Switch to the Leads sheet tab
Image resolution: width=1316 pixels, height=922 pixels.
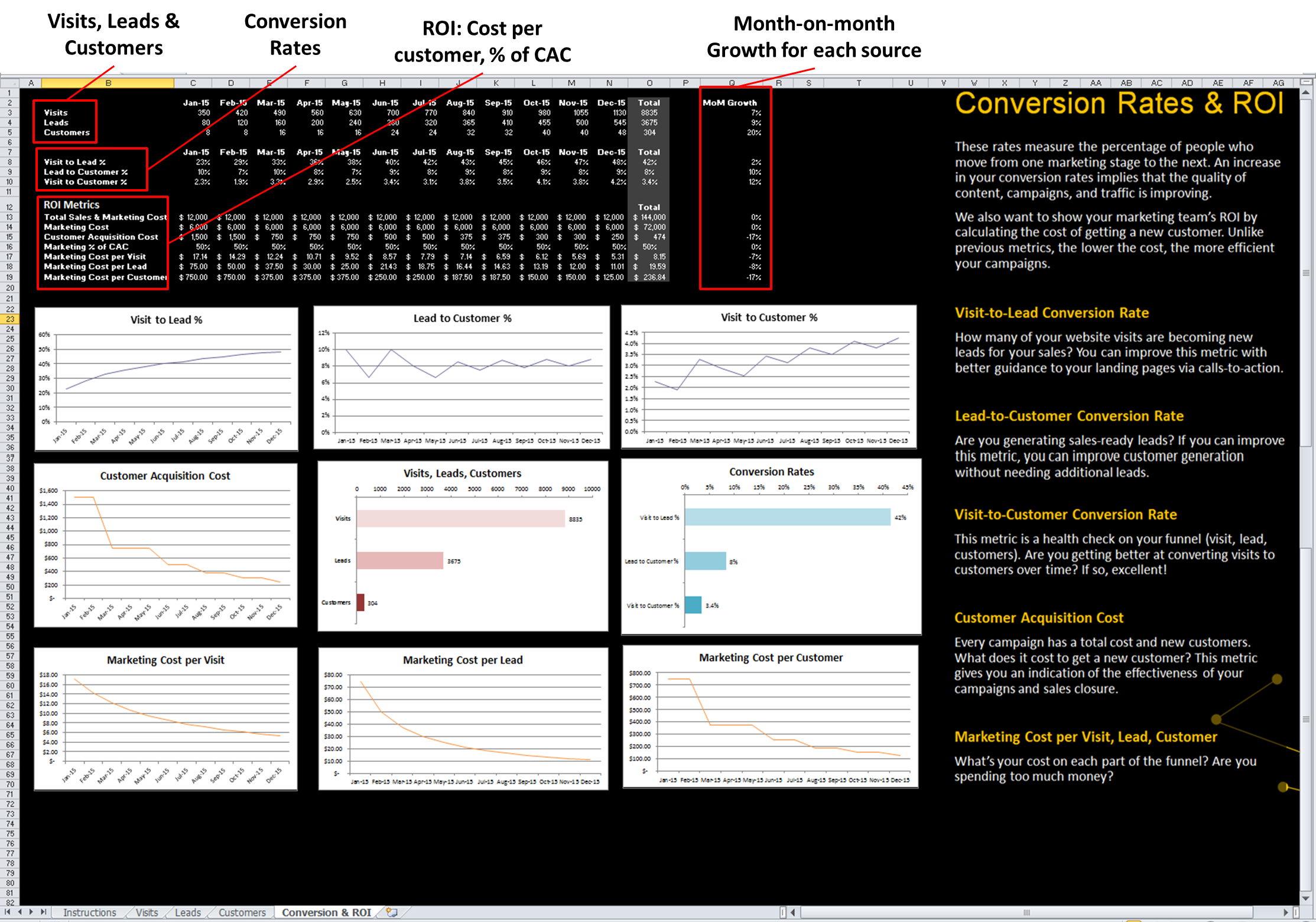click(188, 912)
